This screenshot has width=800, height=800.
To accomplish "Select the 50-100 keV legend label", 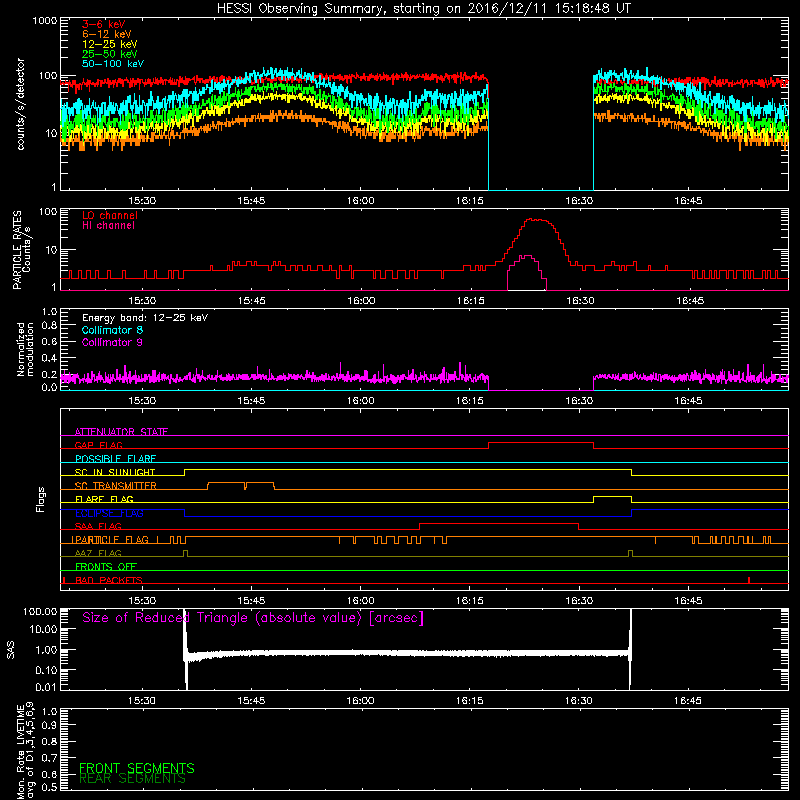I will point(113,64).
